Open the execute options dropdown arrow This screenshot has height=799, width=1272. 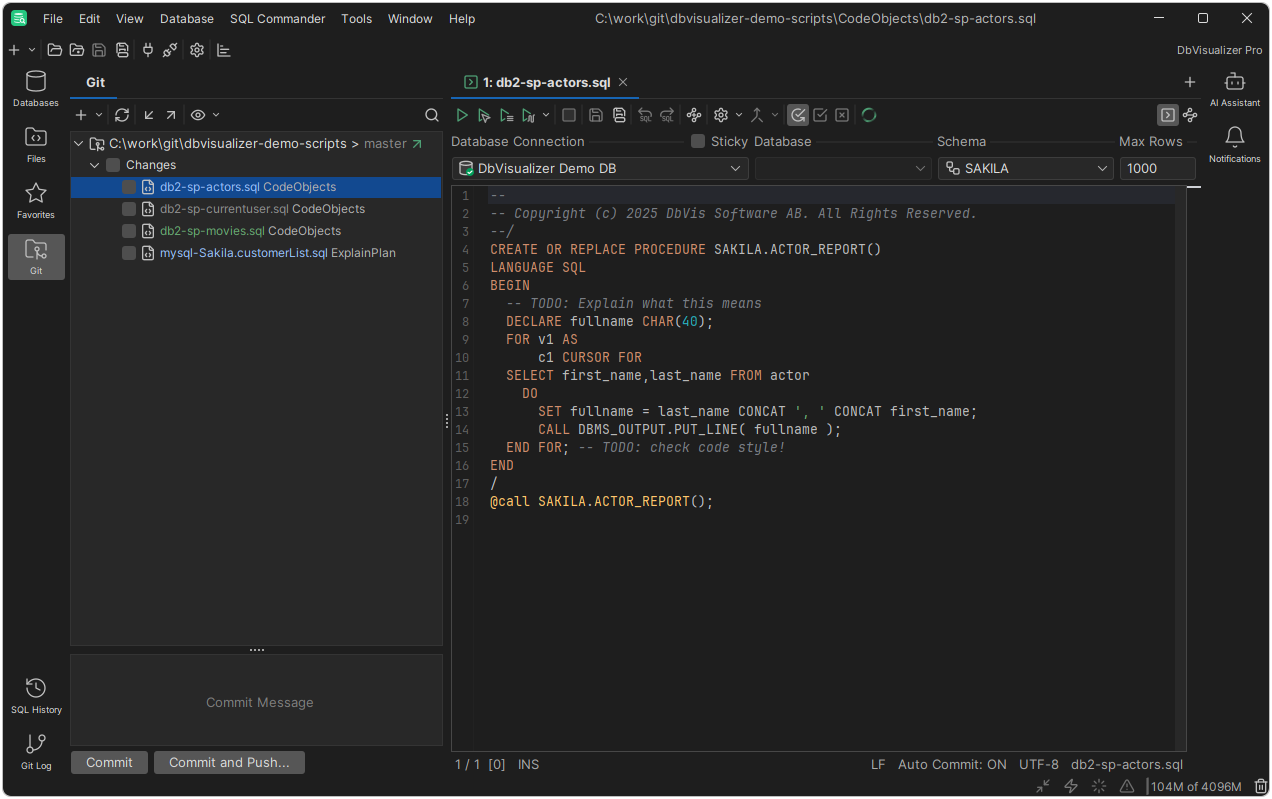(546, 115)
